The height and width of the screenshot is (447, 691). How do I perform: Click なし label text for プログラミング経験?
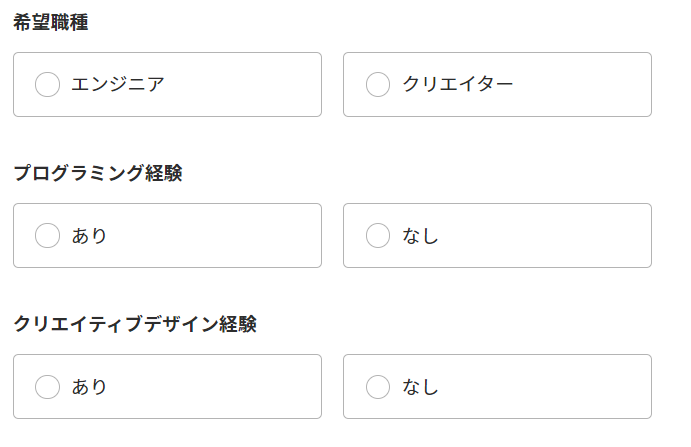[x=421, y=236]
